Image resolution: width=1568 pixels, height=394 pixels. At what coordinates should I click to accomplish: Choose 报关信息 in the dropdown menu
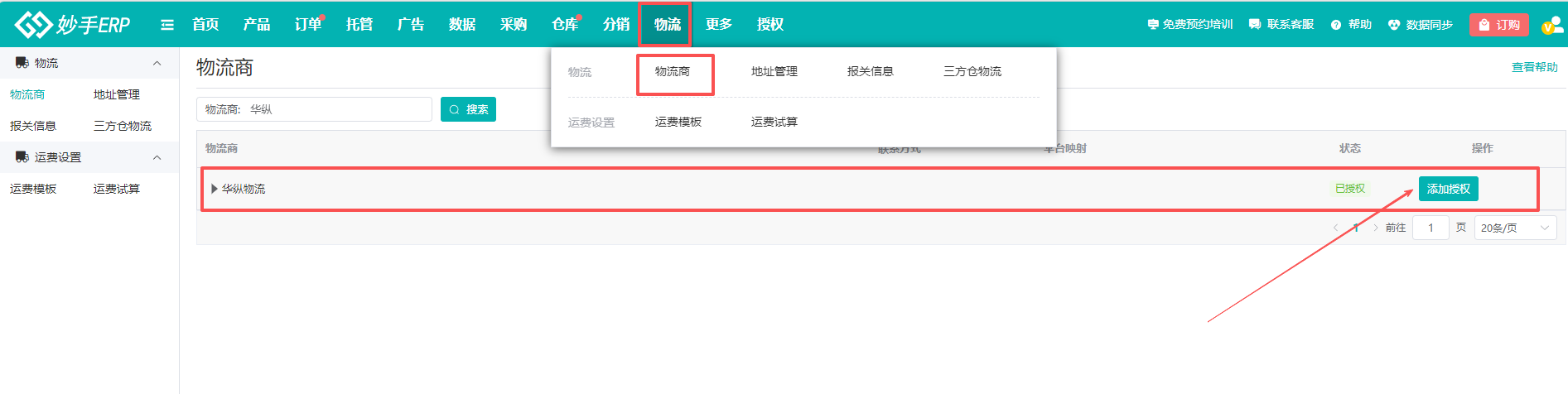[871, 71]
